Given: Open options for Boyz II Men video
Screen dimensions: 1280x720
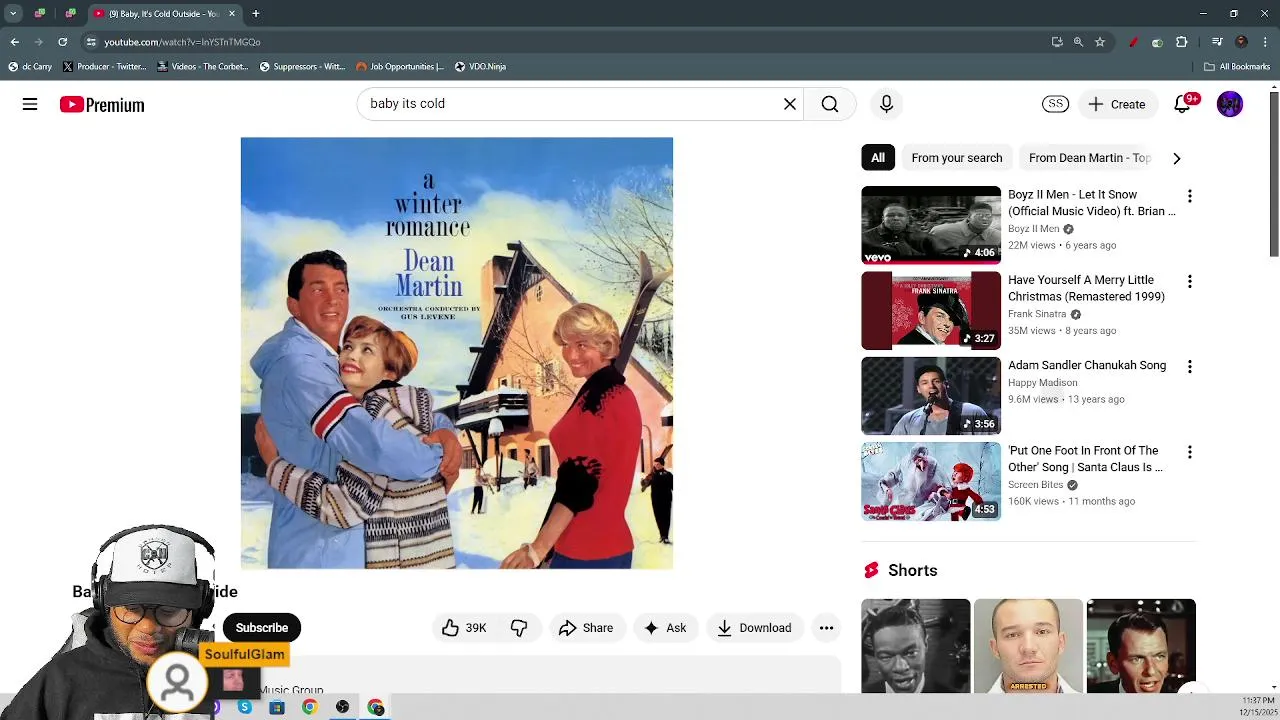Looking at the screenshot, I should coord(1189,196).
